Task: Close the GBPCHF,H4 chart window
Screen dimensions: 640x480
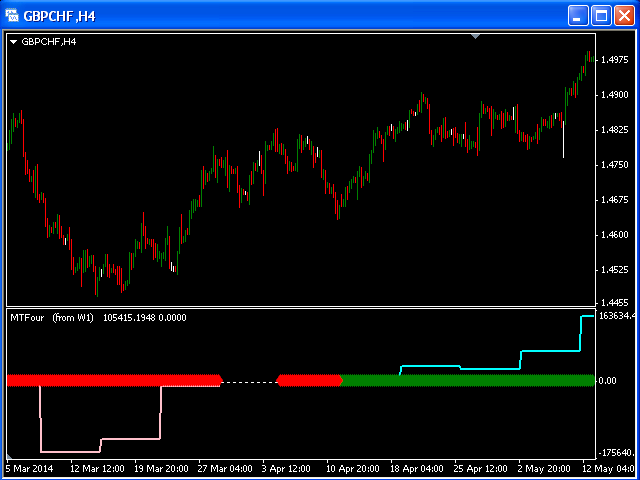Action: 623,15
